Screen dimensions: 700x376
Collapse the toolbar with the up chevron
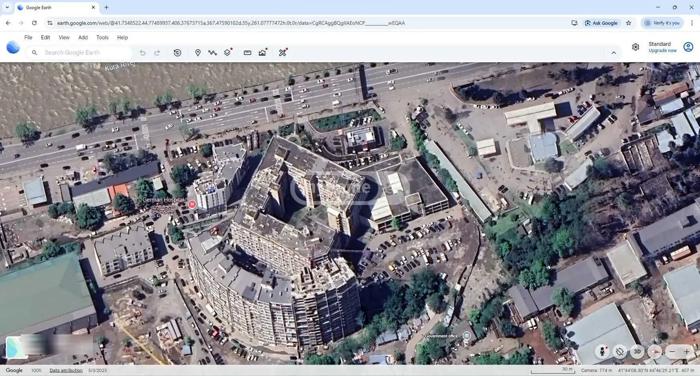pyautogui.click(x=614, y=53)
